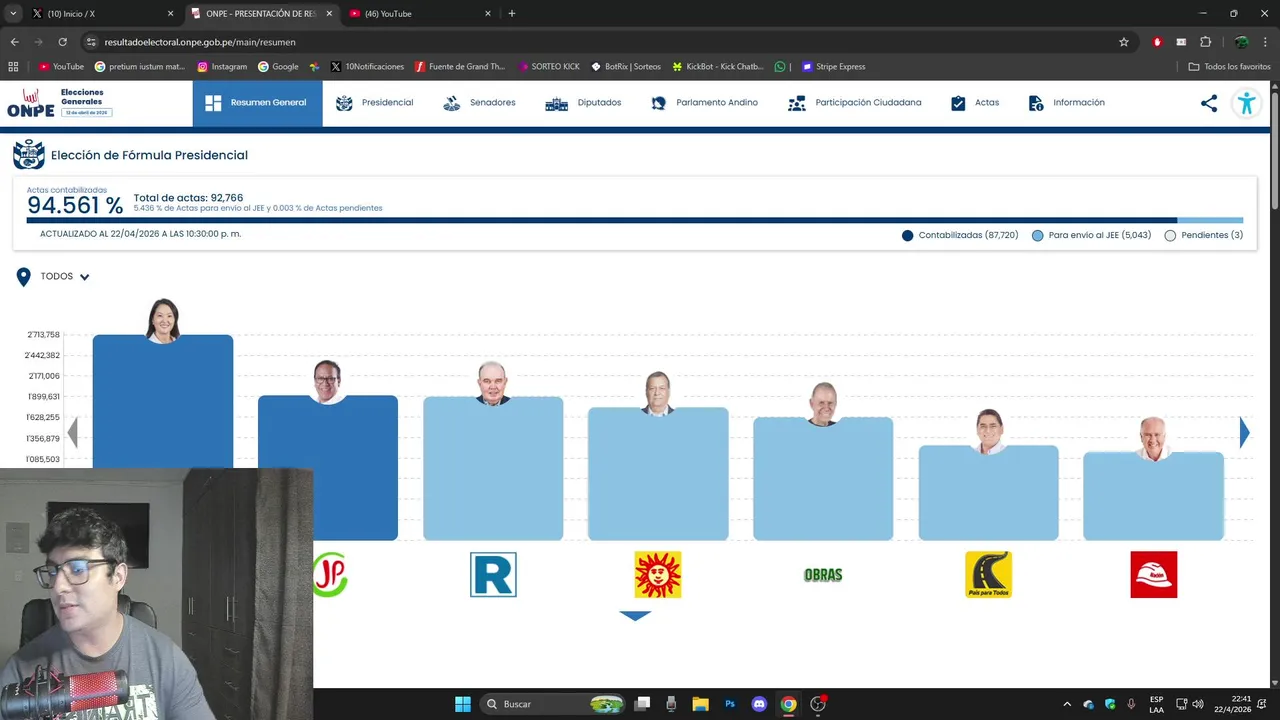Open Task View on the taskbar

pos(642,704)
